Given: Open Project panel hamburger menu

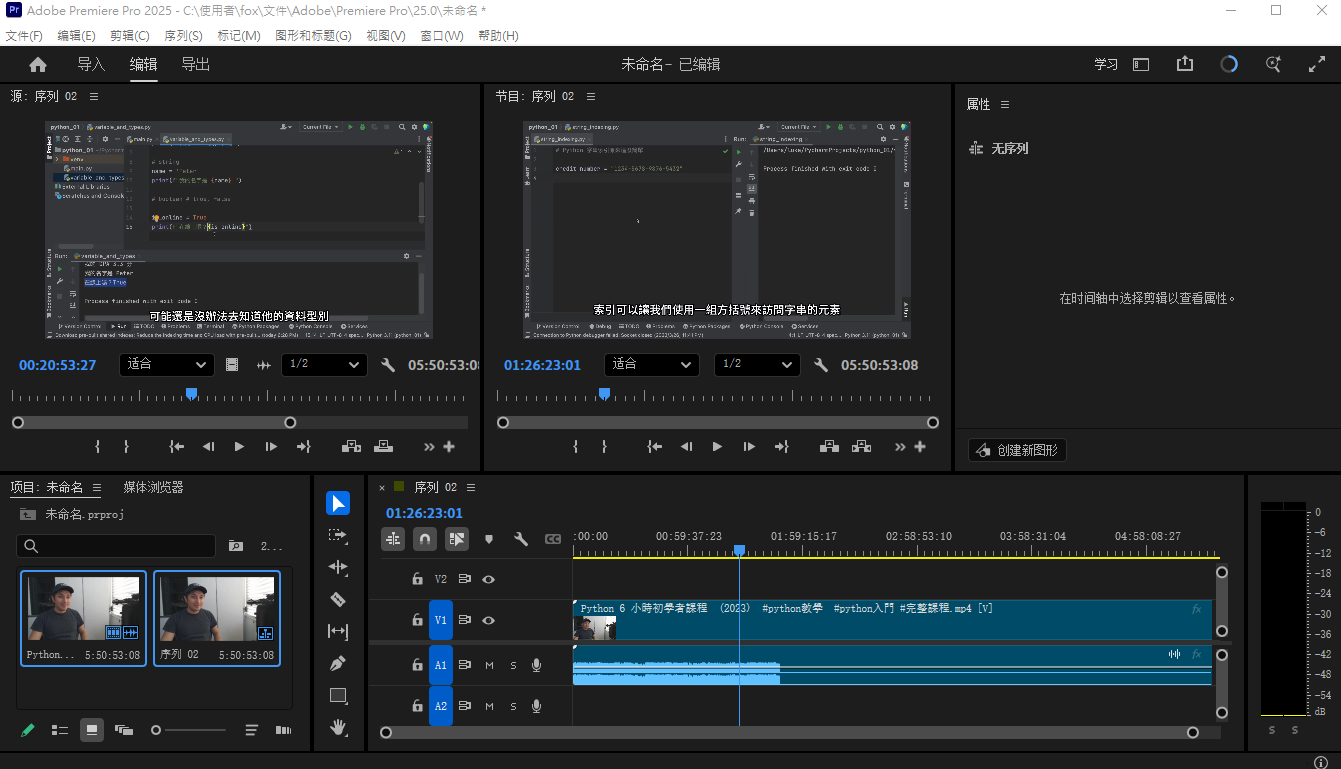Looking at the screenshot, I should [x=96, y=488].
